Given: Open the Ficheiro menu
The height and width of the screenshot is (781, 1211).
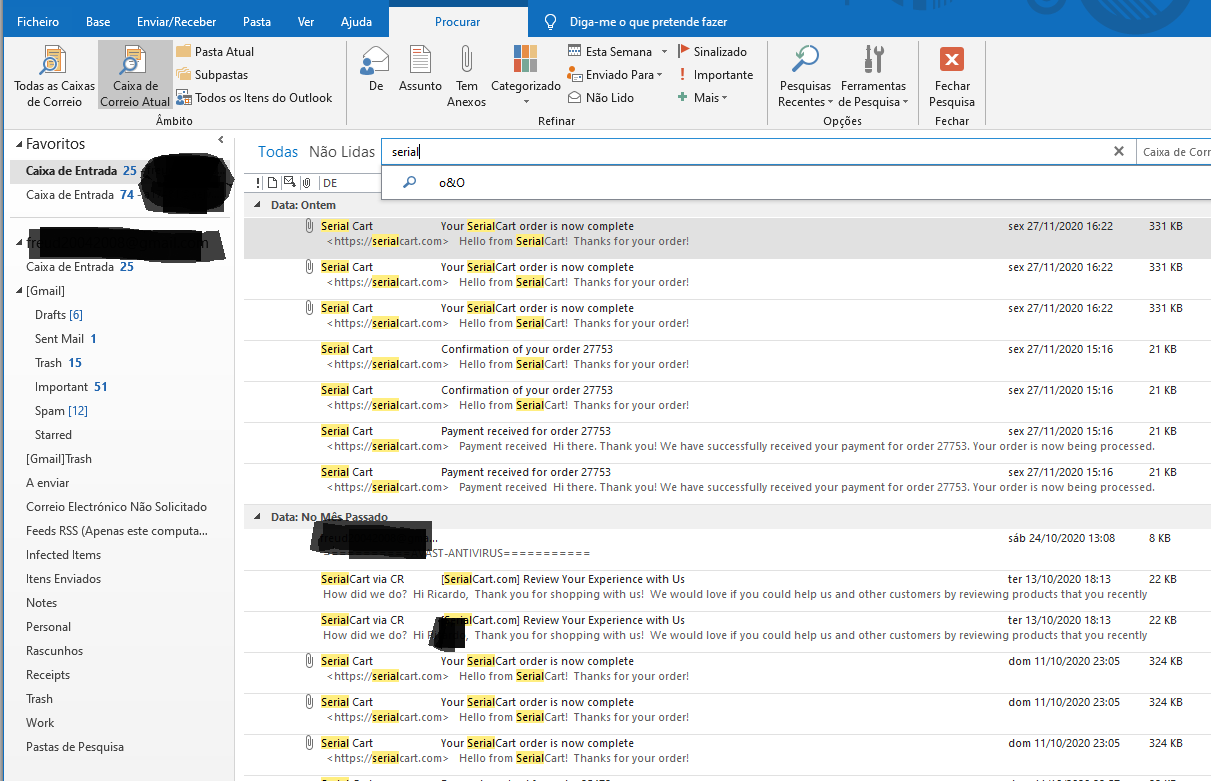Looking at the screenshot, I should (37, 21).
